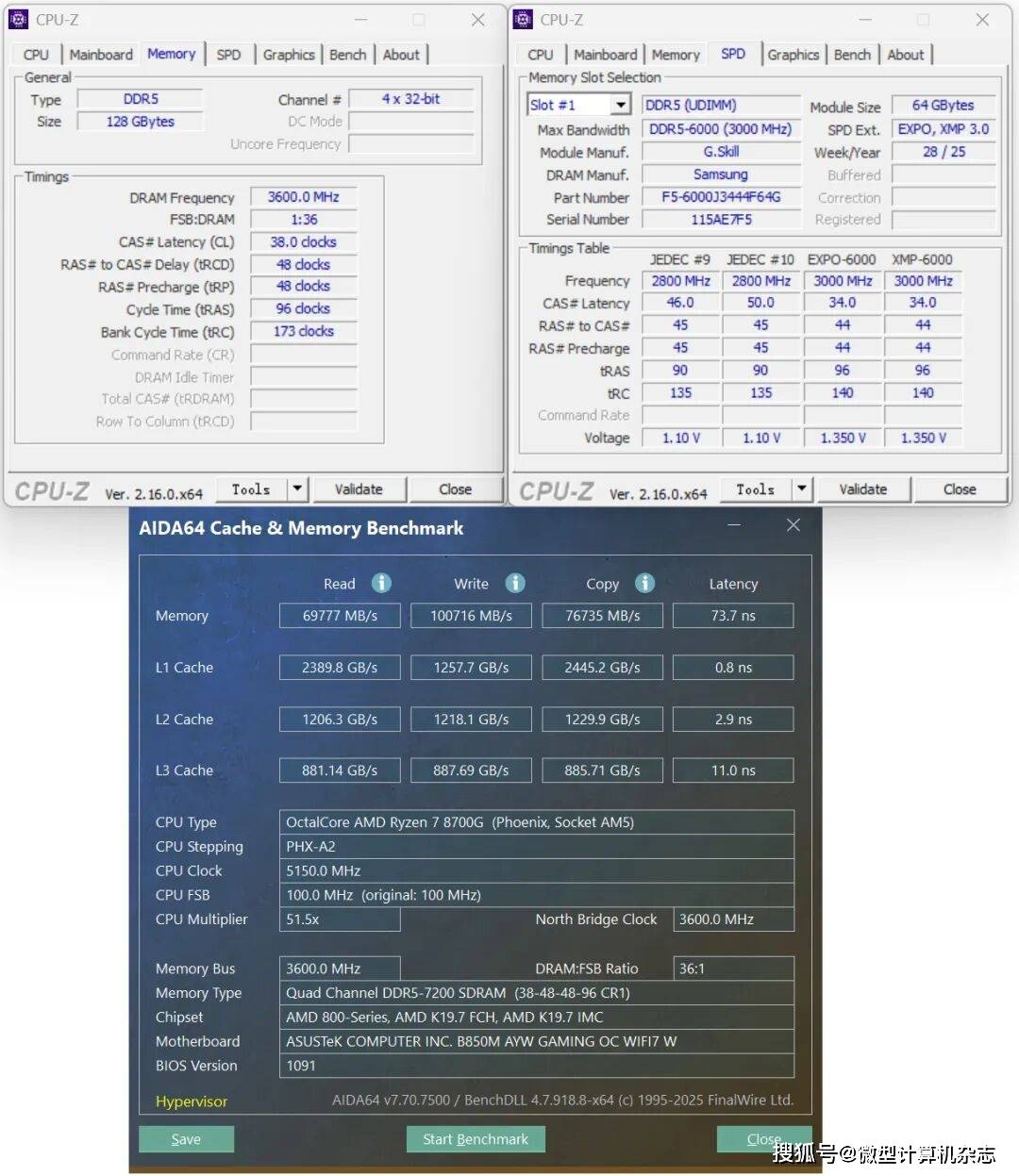This screenshot has height=1176, width=1019.
Task: Click the Serial Number field 115AE7F5
Action: [722, 220]
